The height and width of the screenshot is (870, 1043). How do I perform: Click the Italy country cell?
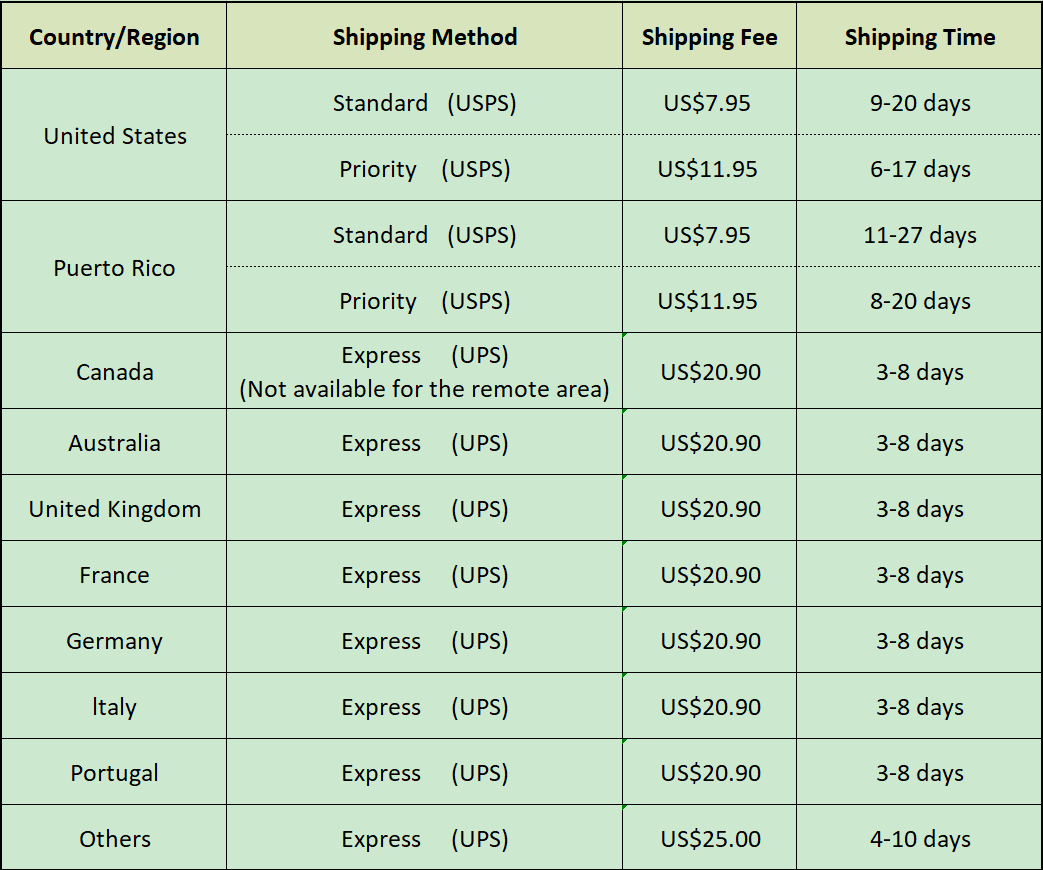click(114, 707)
